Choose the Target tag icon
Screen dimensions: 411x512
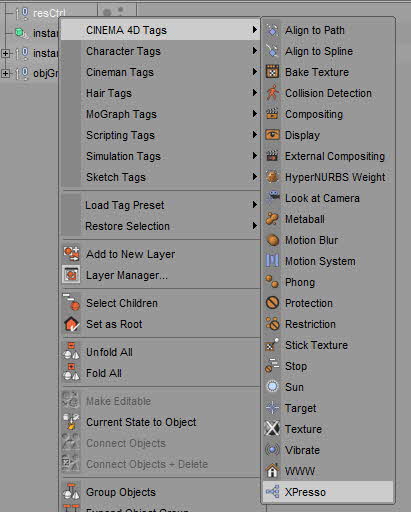(272, 408)
